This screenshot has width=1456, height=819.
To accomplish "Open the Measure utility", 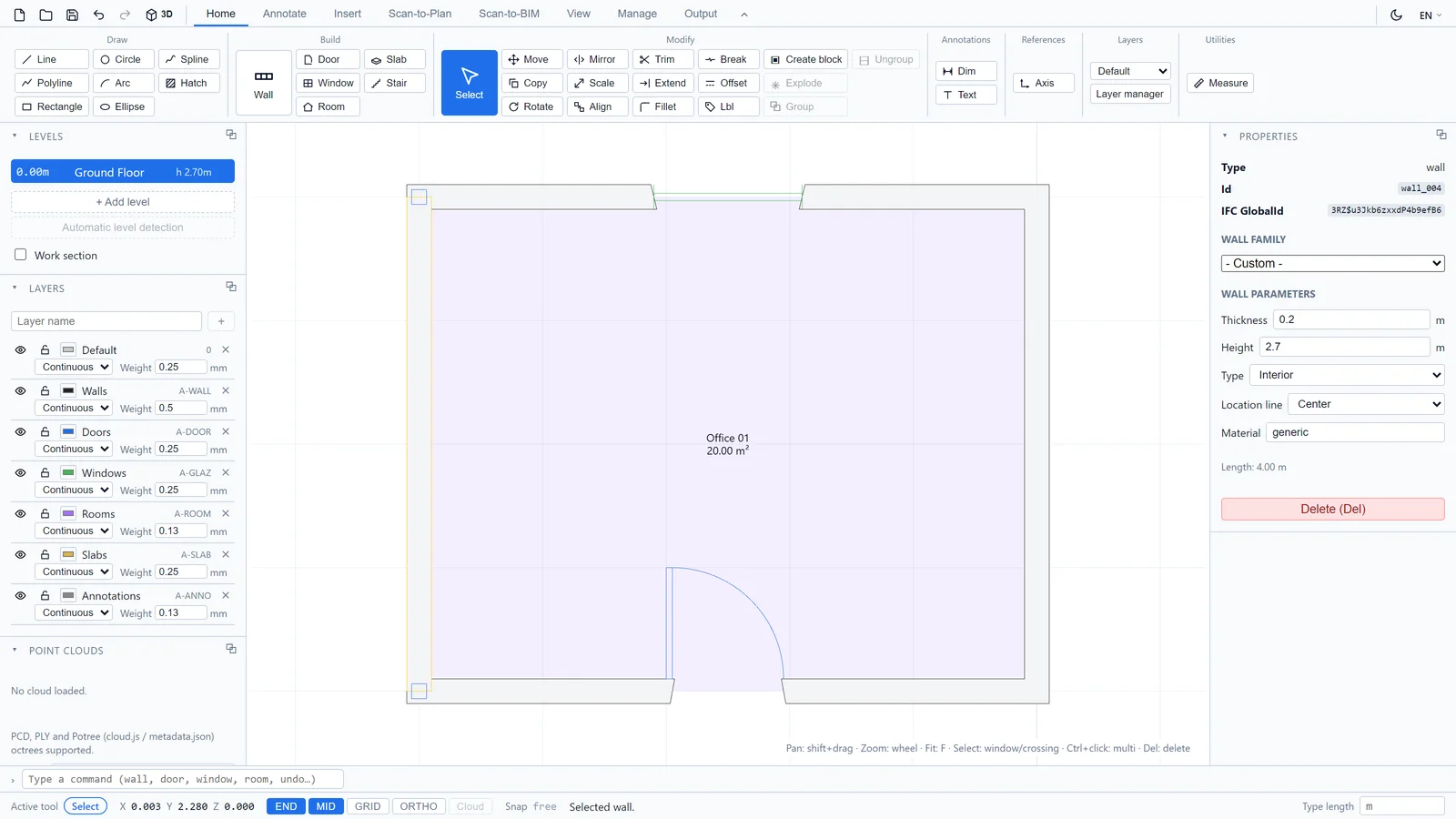I will click(x=1220, y=83).
